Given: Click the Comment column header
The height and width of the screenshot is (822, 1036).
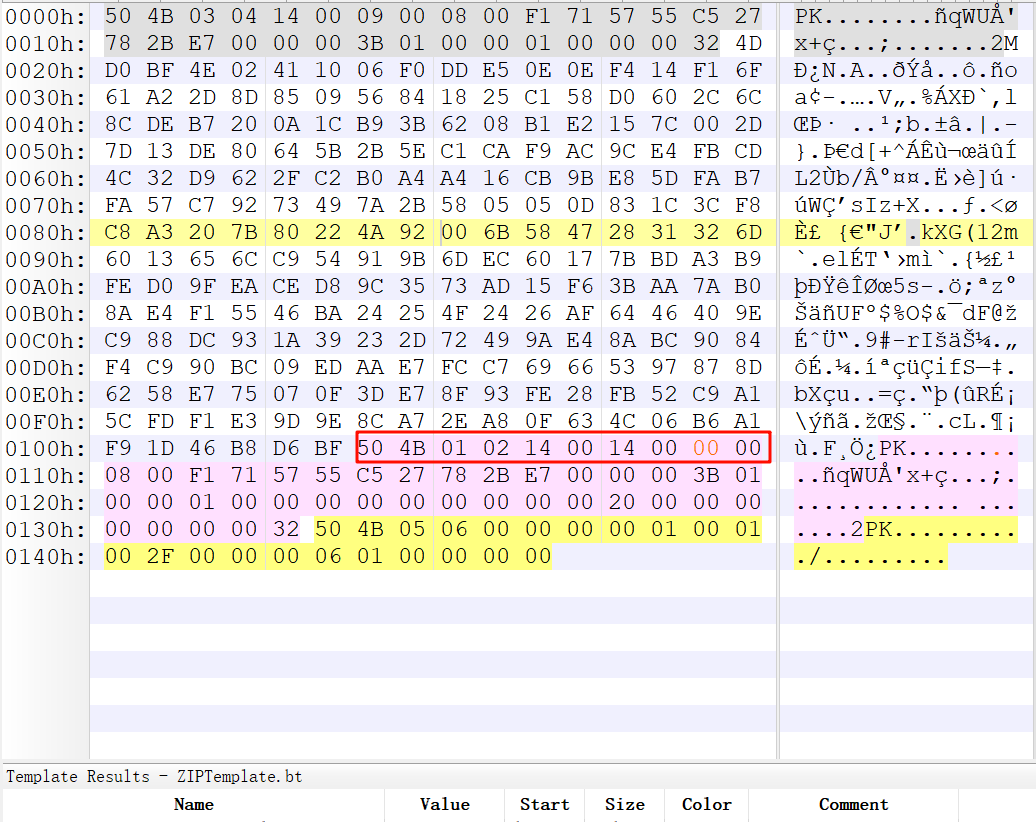Looking at the screenshot, I should 853,804.
